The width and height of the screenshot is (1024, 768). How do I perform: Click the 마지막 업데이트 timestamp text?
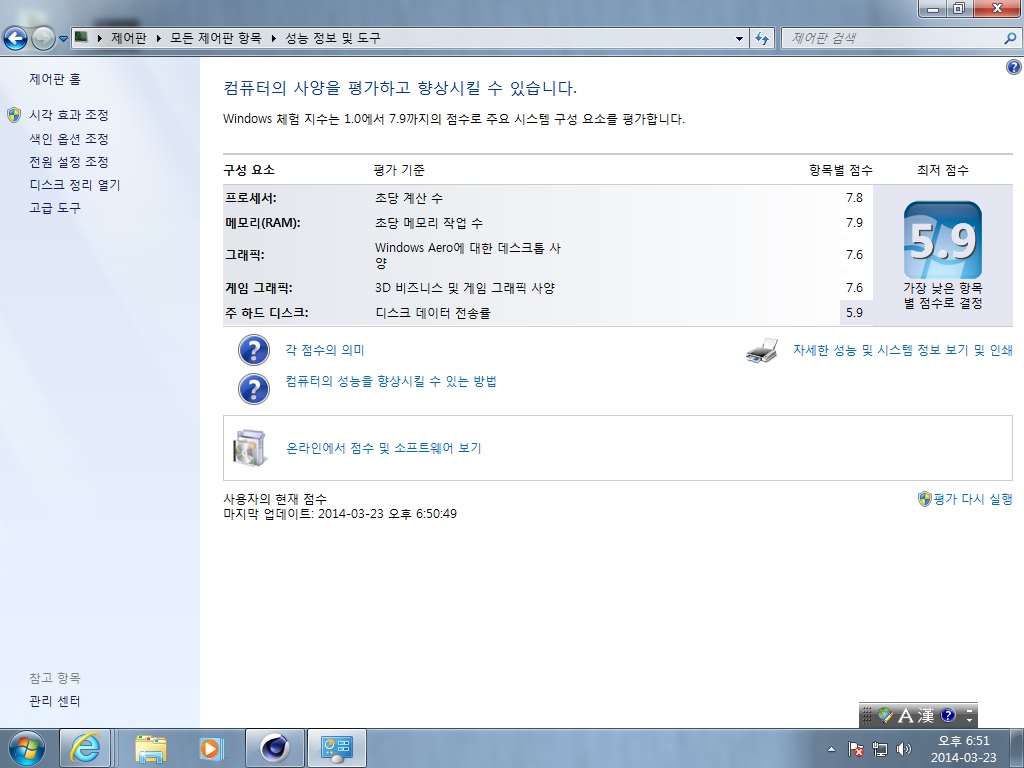[x=340, y=514]
